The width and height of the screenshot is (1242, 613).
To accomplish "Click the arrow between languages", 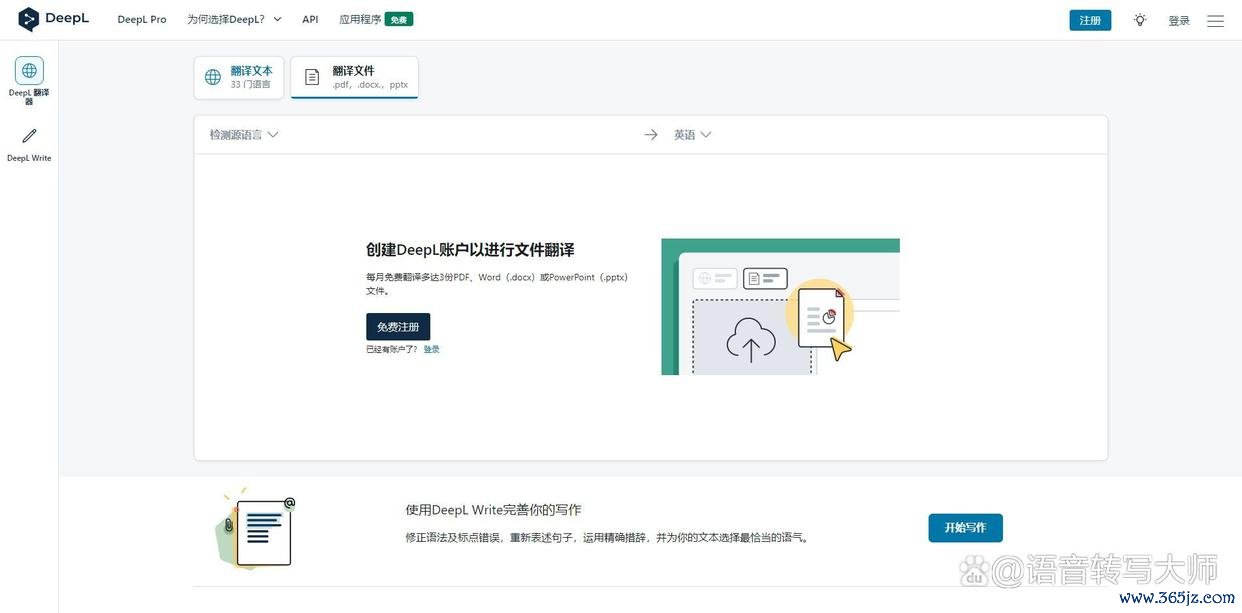I will pyautogui.click(x=651, y=135).
